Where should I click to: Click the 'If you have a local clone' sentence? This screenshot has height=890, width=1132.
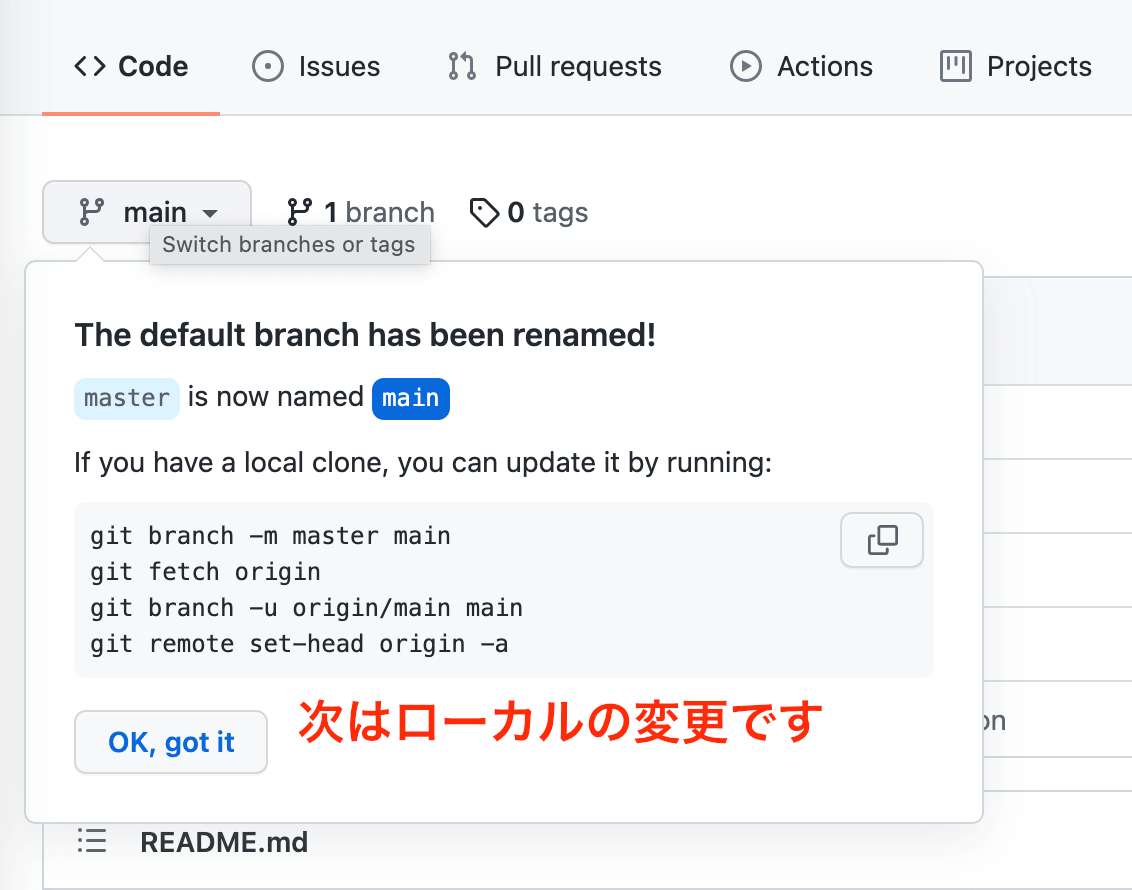pyautogui.click(x=423, y=463)
